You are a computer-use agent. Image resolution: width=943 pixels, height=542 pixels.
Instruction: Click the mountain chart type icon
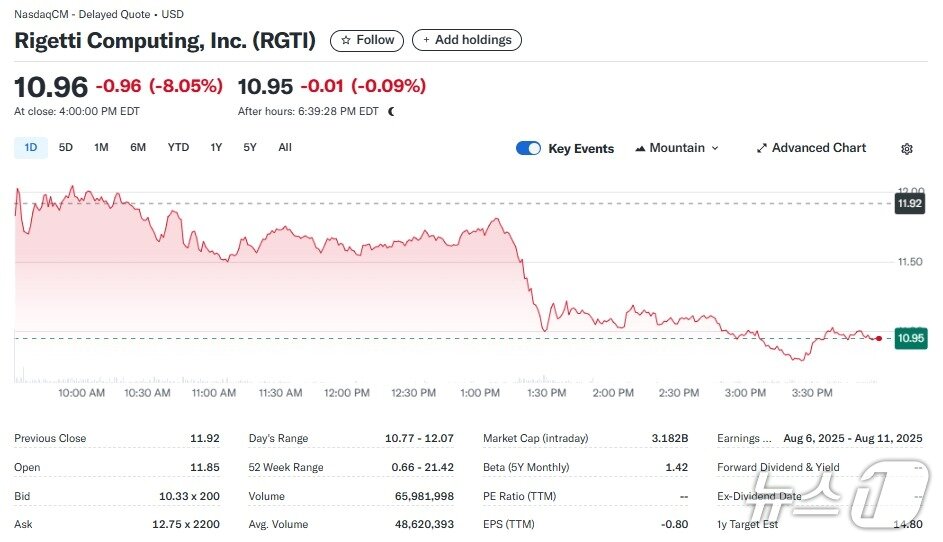click(x=640, y=148)
